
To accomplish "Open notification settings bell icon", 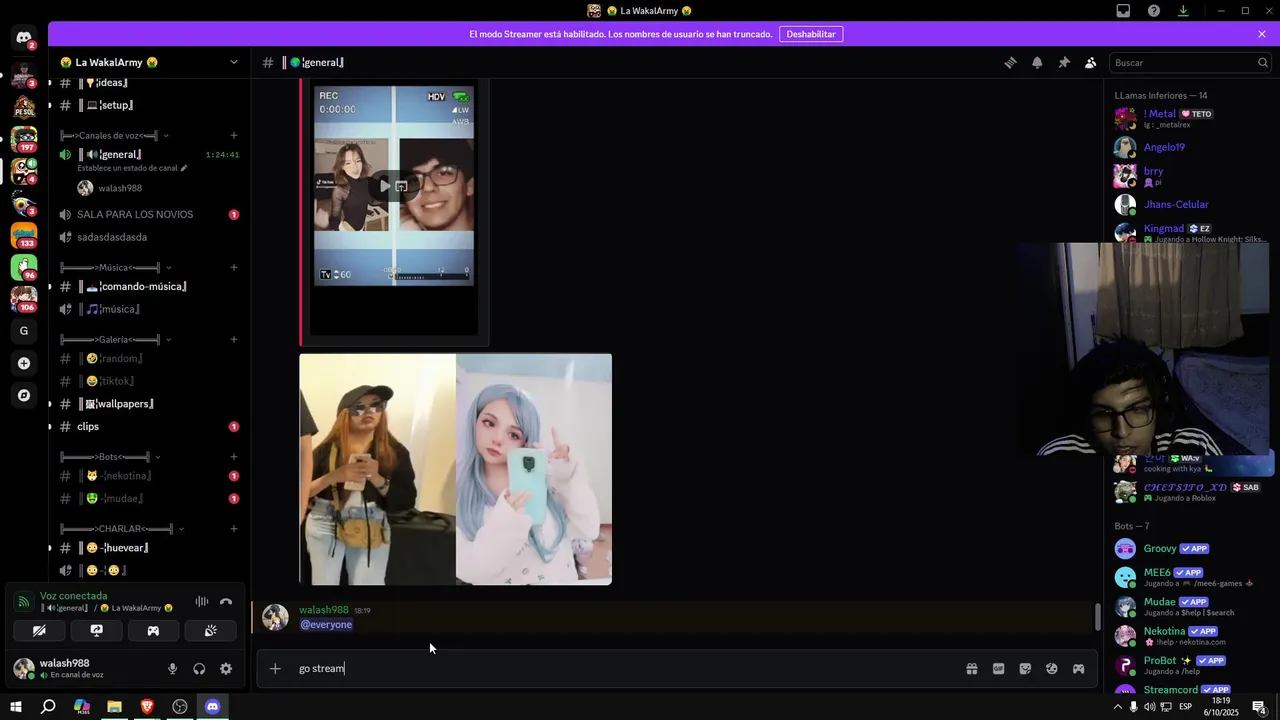I will pos(1037,62).
